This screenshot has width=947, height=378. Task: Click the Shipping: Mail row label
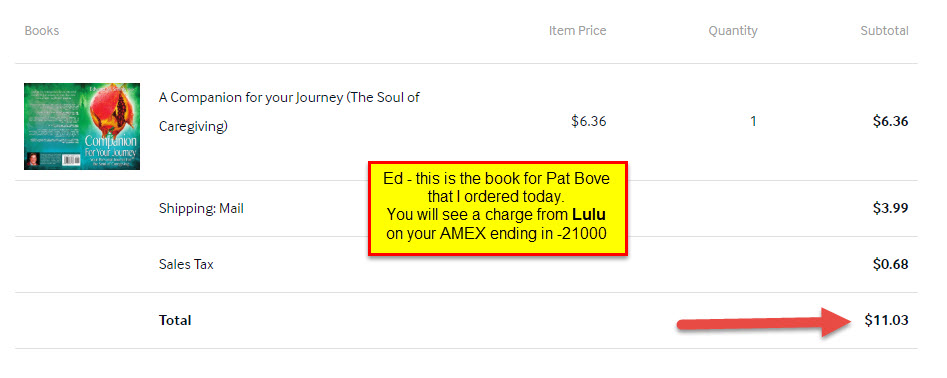coord(201,208)
